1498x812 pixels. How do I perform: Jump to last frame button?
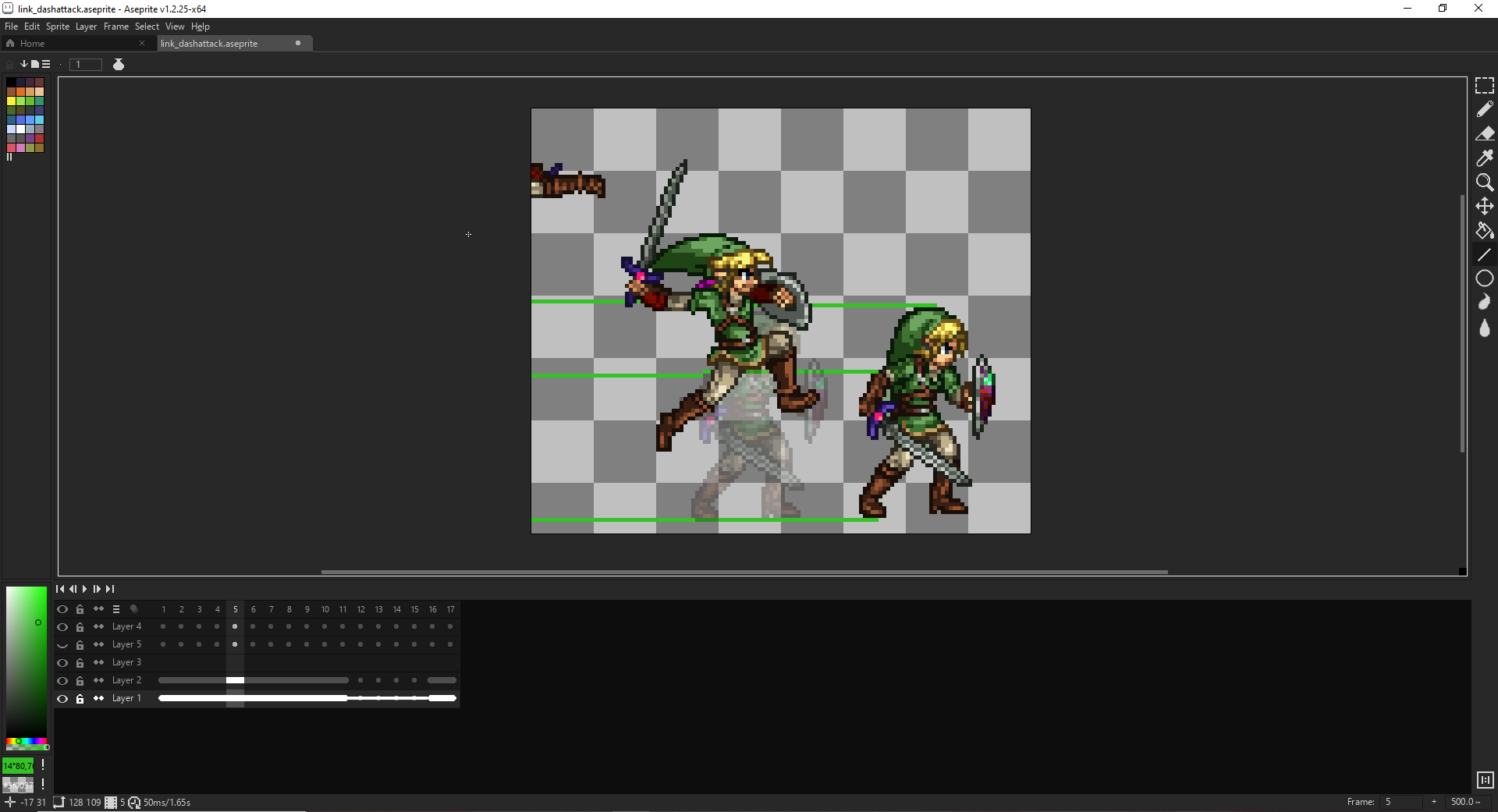(x=110, y=589)
